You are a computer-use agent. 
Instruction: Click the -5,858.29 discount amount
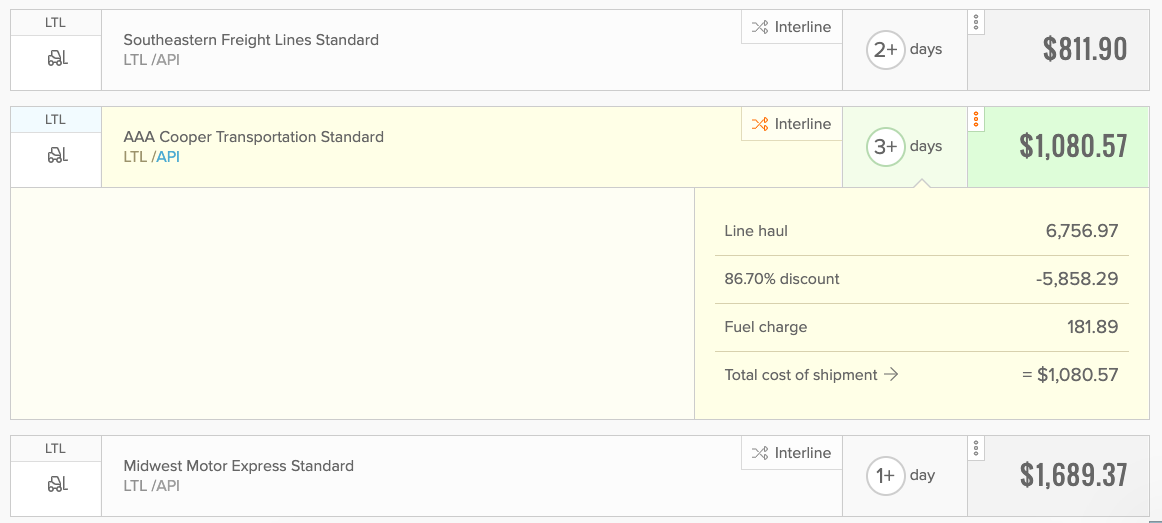tap(1077, 279)
